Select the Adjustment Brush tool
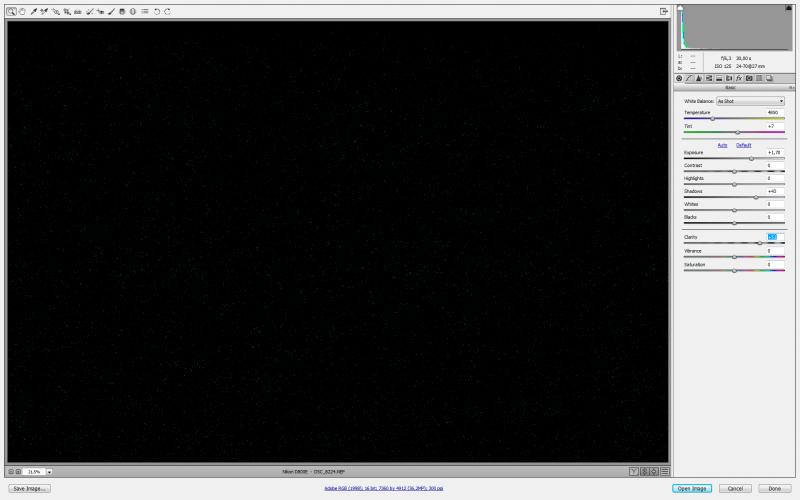Image resolution: width=800 pixels, height=500 pixels. (111, 11)
